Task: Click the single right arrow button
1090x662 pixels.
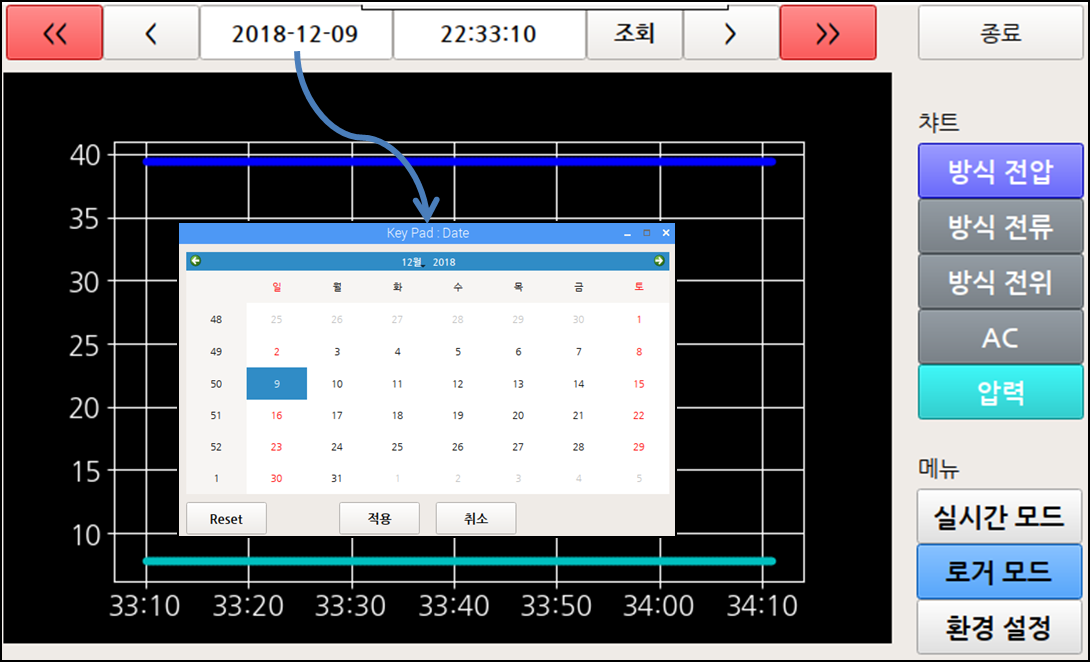Action: [730, 33]
